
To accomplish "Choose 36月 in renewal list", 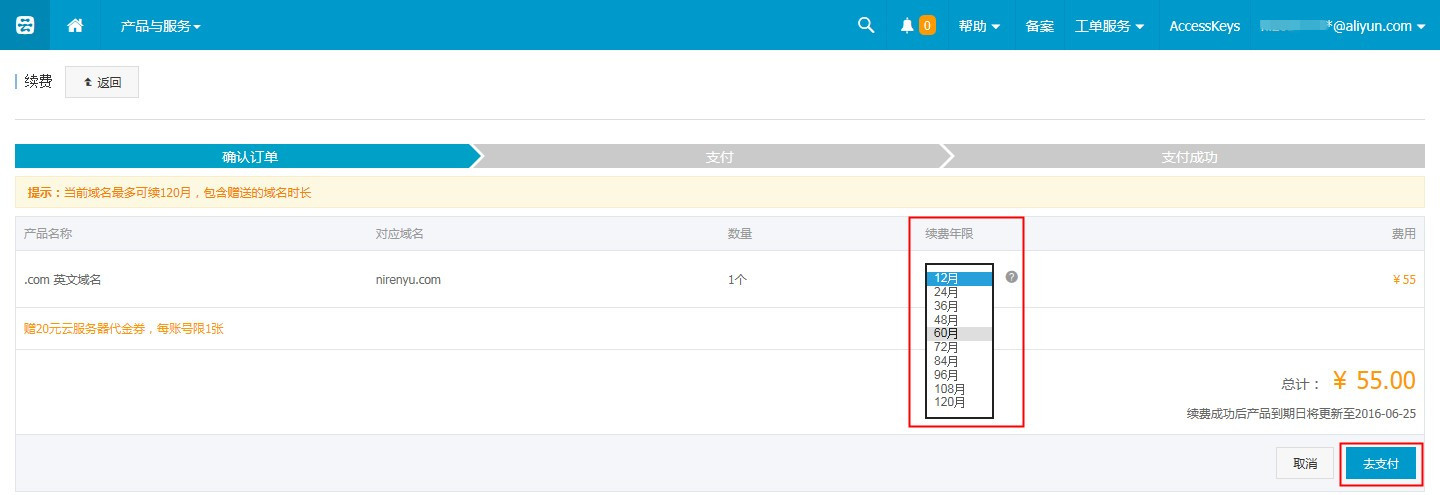I will coord(959,306).
